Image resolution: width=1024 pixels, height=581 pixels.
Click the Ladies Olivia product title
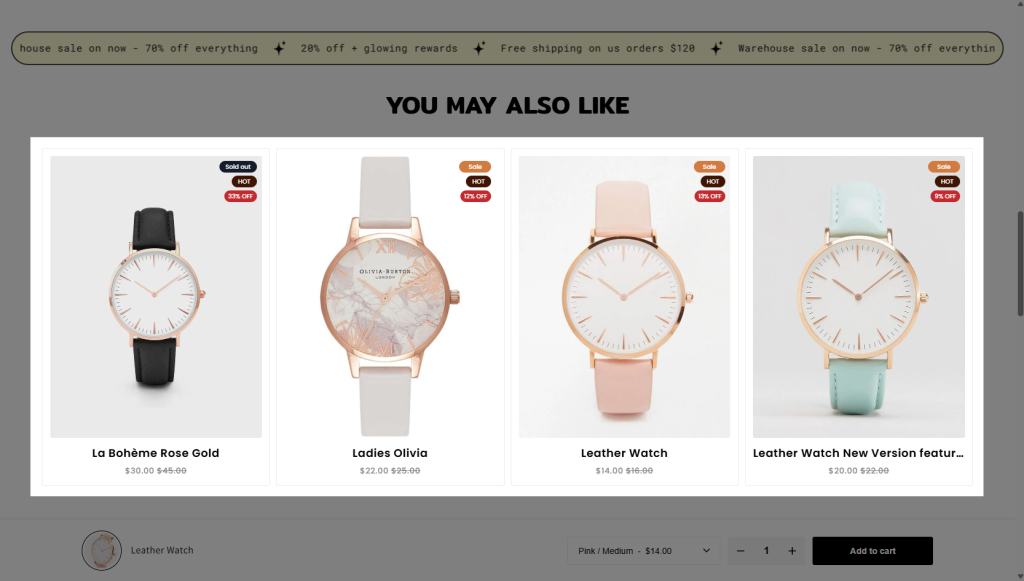(x=390, y=453)
